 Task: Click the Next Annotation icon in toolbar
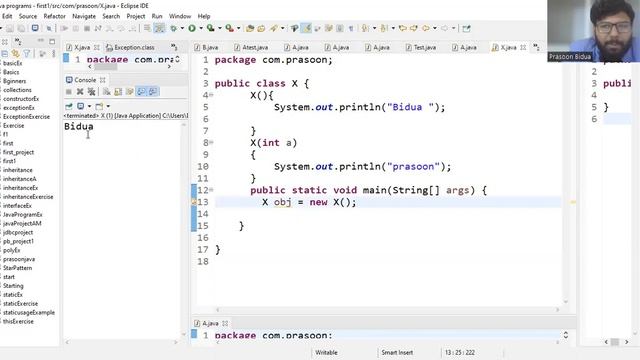click(365, 28)
